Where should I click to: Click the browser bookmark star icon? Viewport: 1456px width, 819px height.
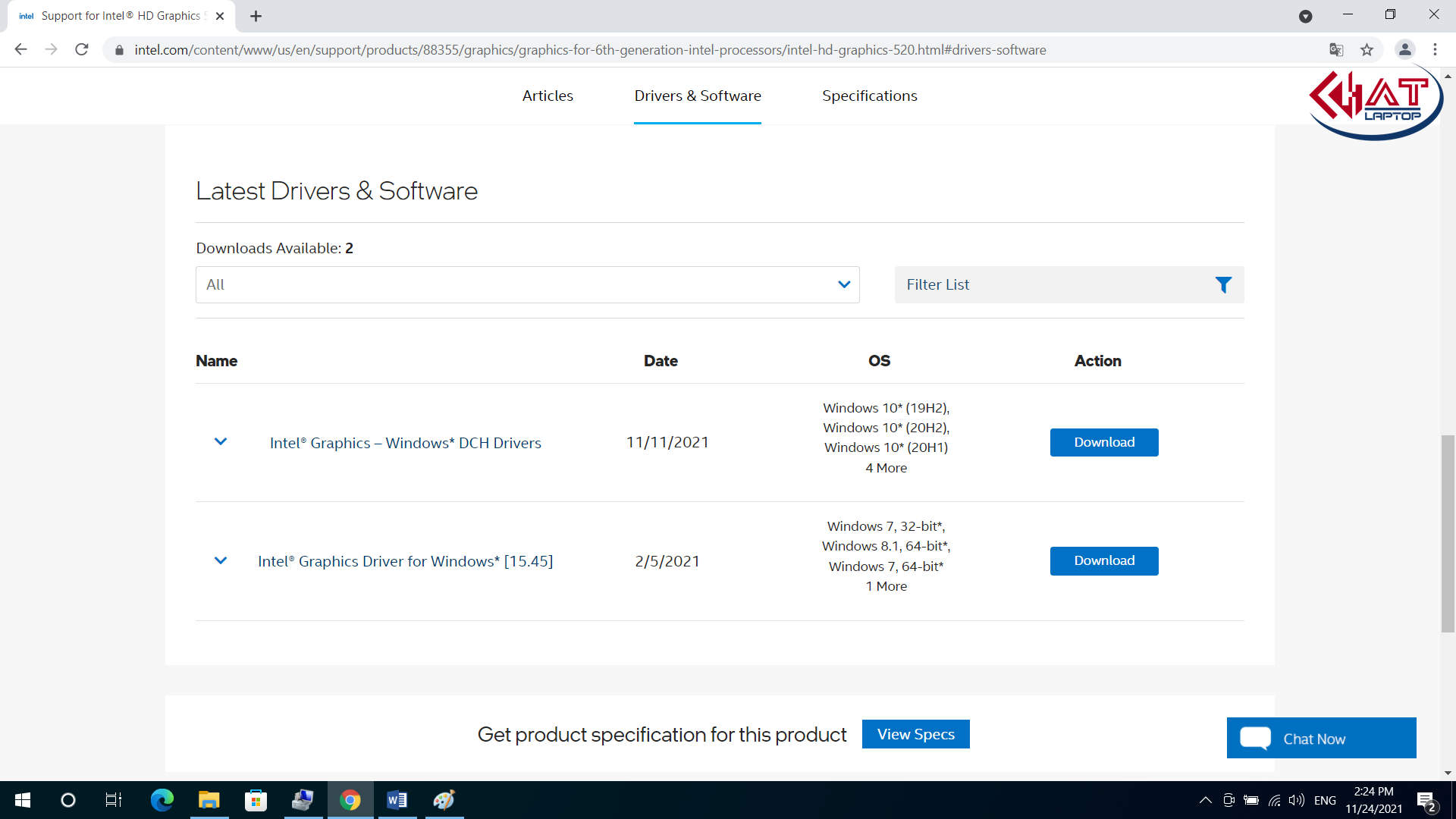[x=1367, y=50]
